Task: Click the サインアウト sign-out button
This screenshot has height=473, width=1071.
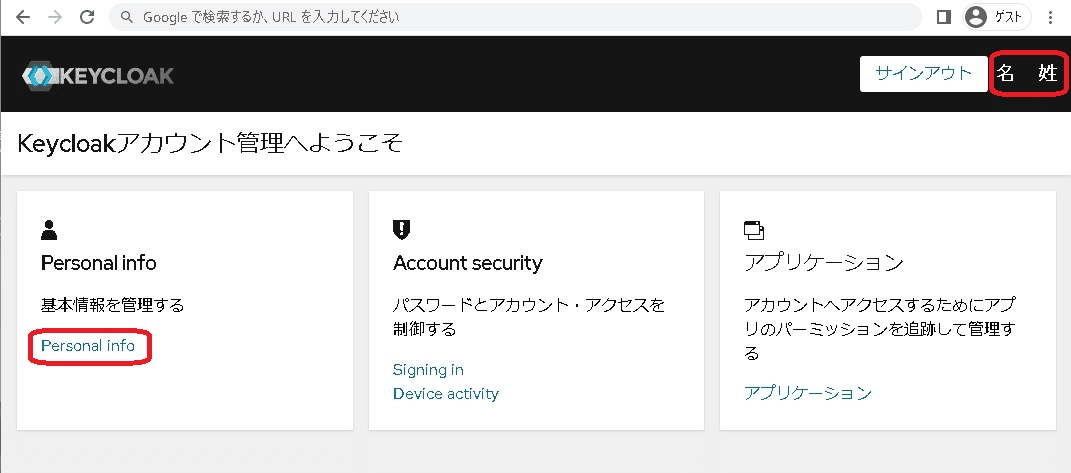Action: coord(923,73)
